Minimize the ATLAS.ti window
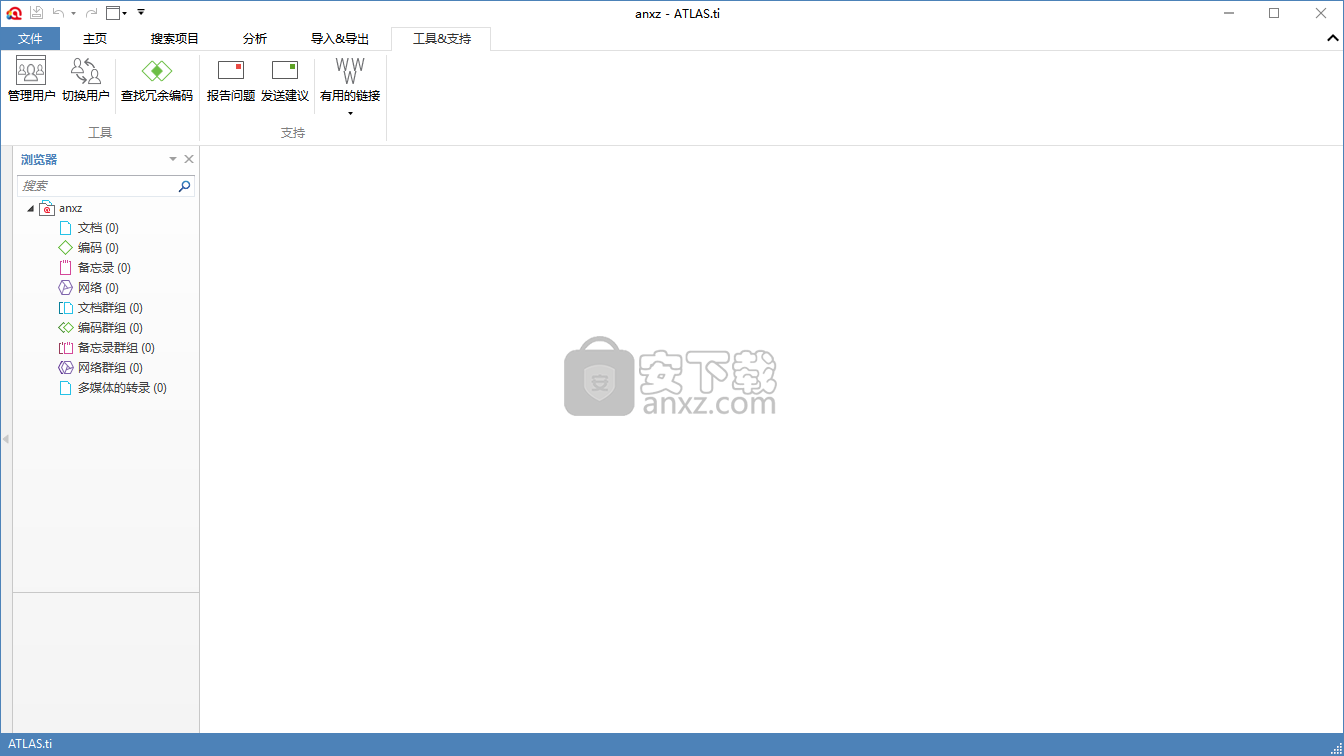Image resolution: width=1344 pixels, height=756 pixels. point(1228,13)
